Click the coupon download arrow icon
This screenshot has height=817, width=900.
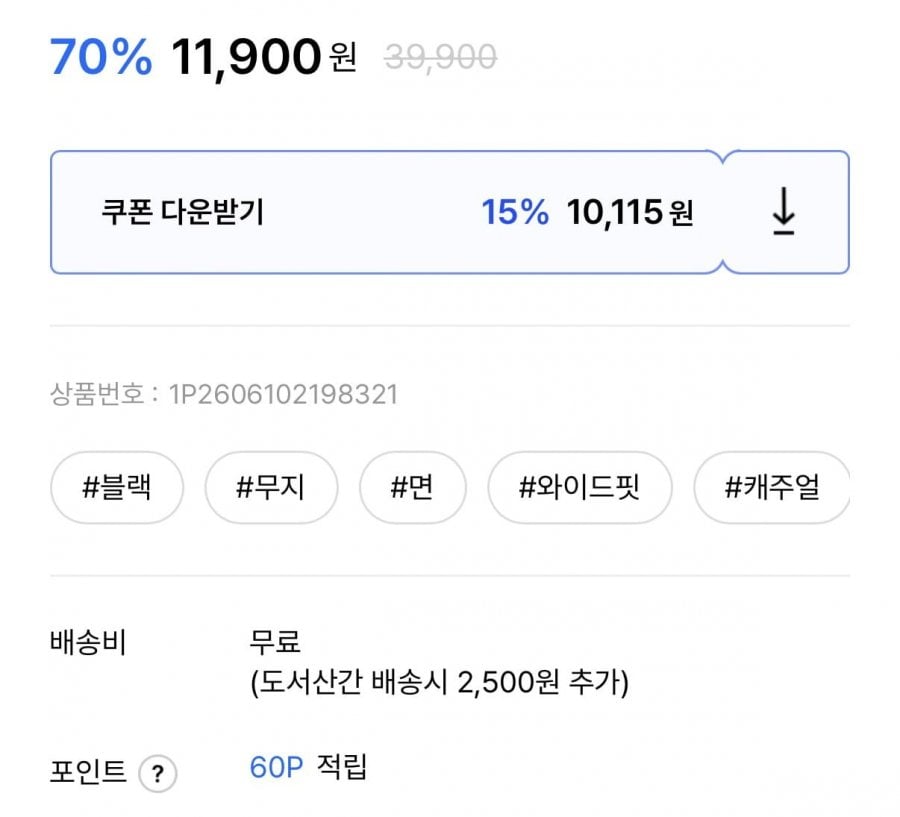pos(783,211)
